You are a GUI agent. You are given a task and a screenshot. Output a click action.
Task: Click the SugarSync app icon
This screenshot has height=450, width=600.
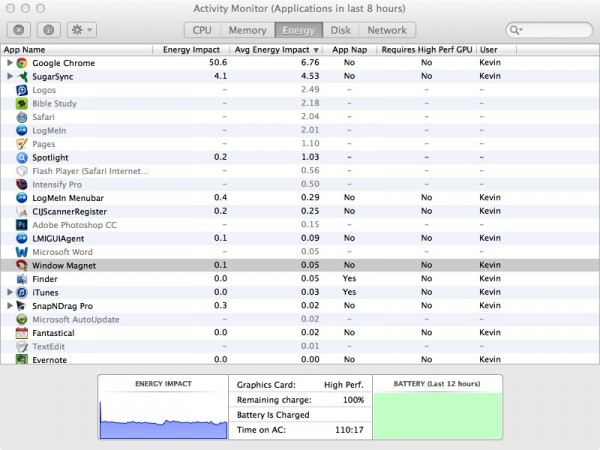pos(22,77)
